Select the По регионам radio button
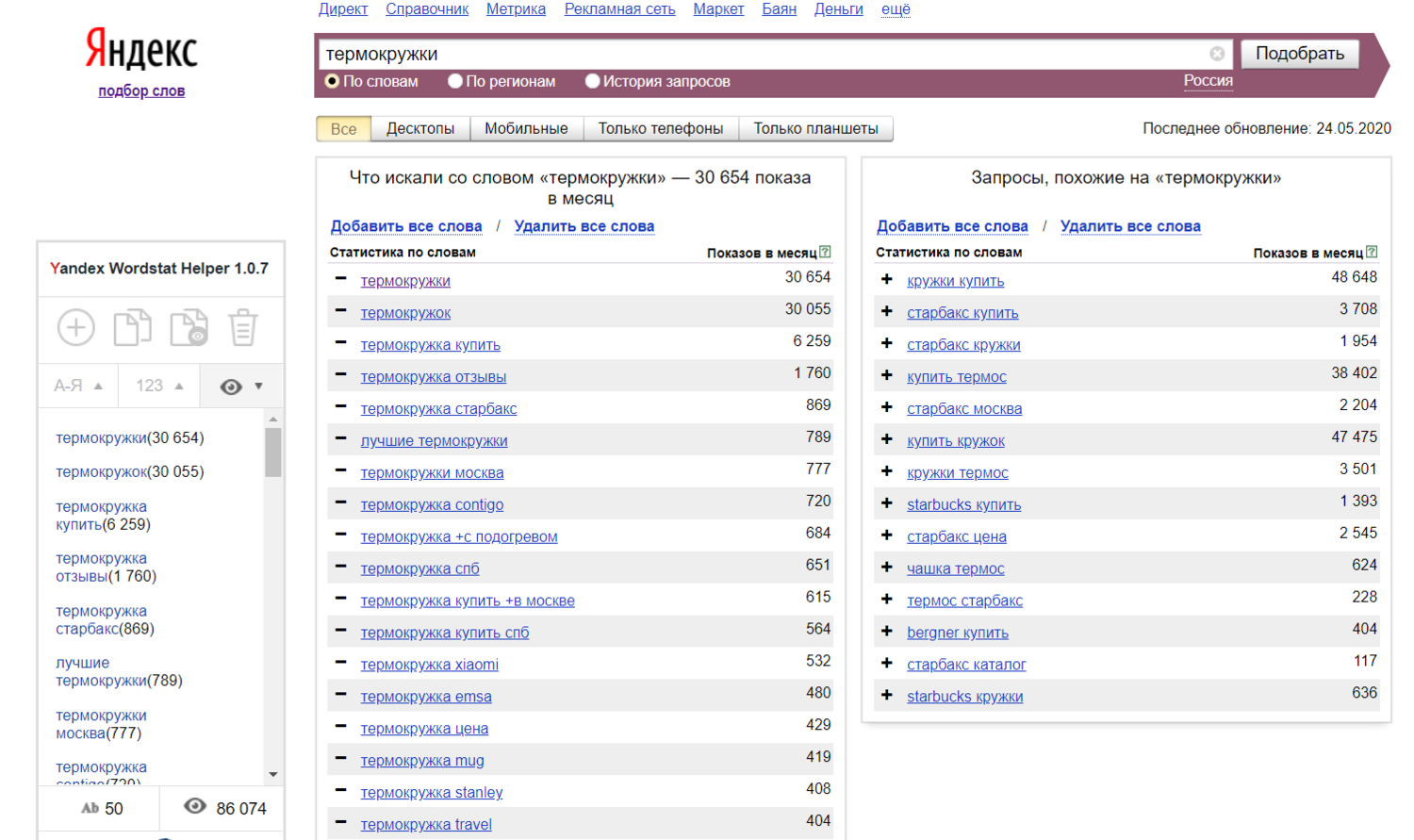 click(455, 81)
